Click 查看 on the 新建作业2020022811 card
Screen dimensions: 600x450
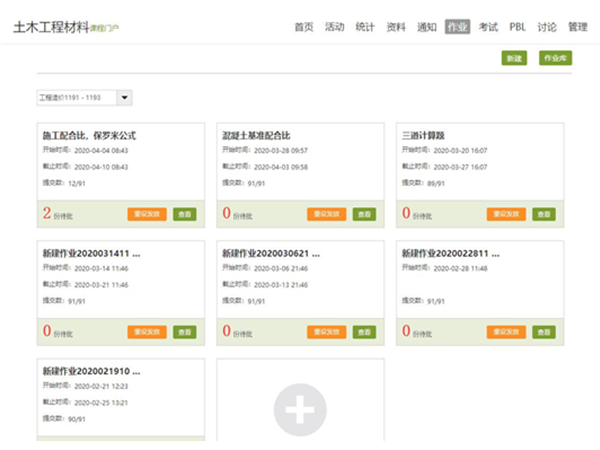pyautogui.click(x=543, y=332)
